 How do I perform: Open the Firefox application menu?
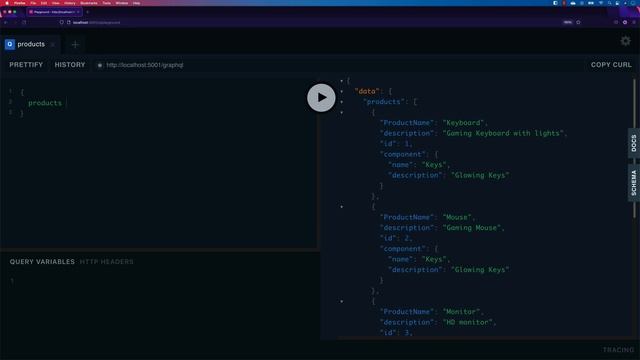[634, 22]
